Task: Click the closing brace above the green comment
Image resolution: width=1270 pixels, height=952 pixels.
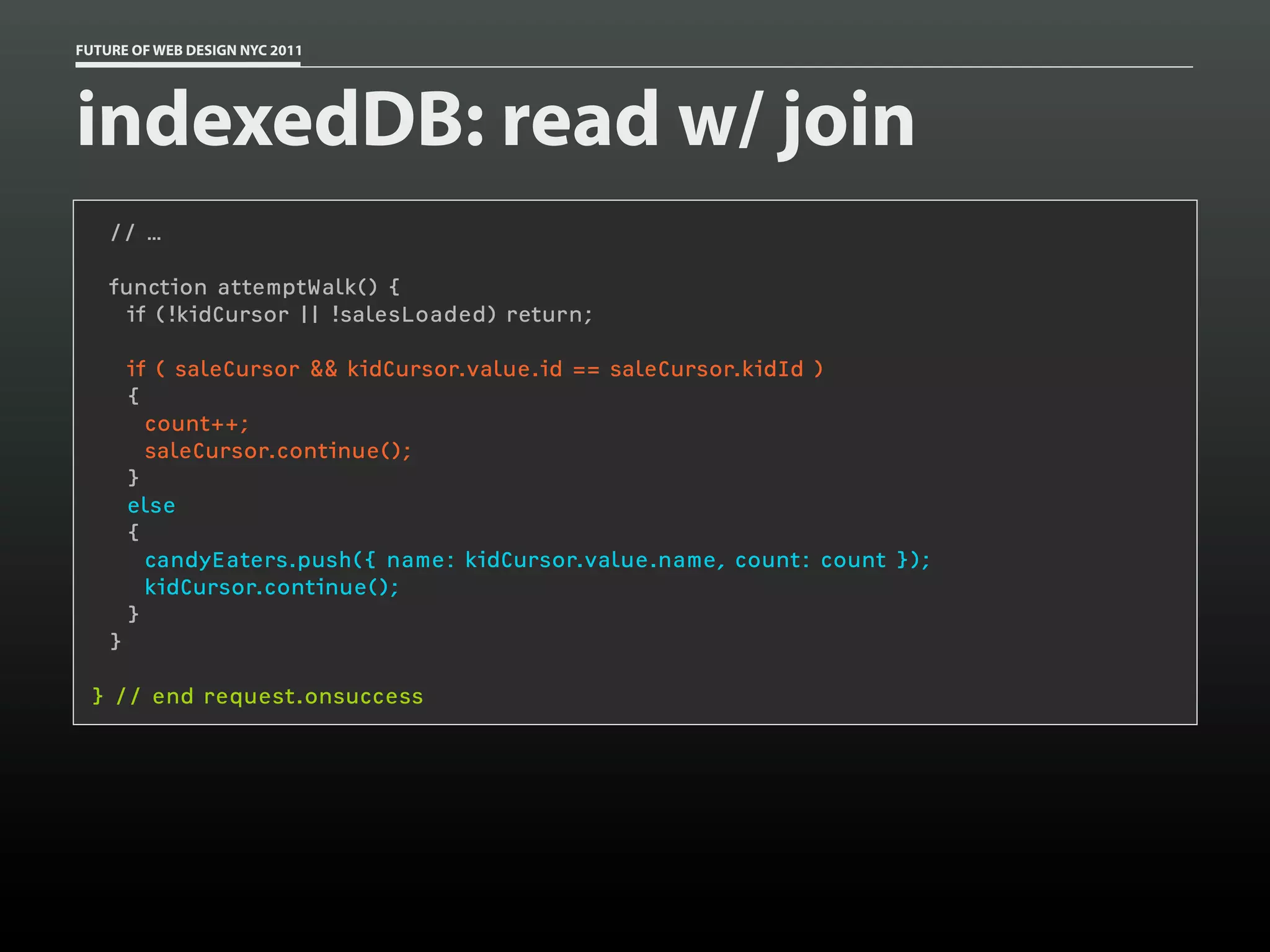Action: [115, 641]
